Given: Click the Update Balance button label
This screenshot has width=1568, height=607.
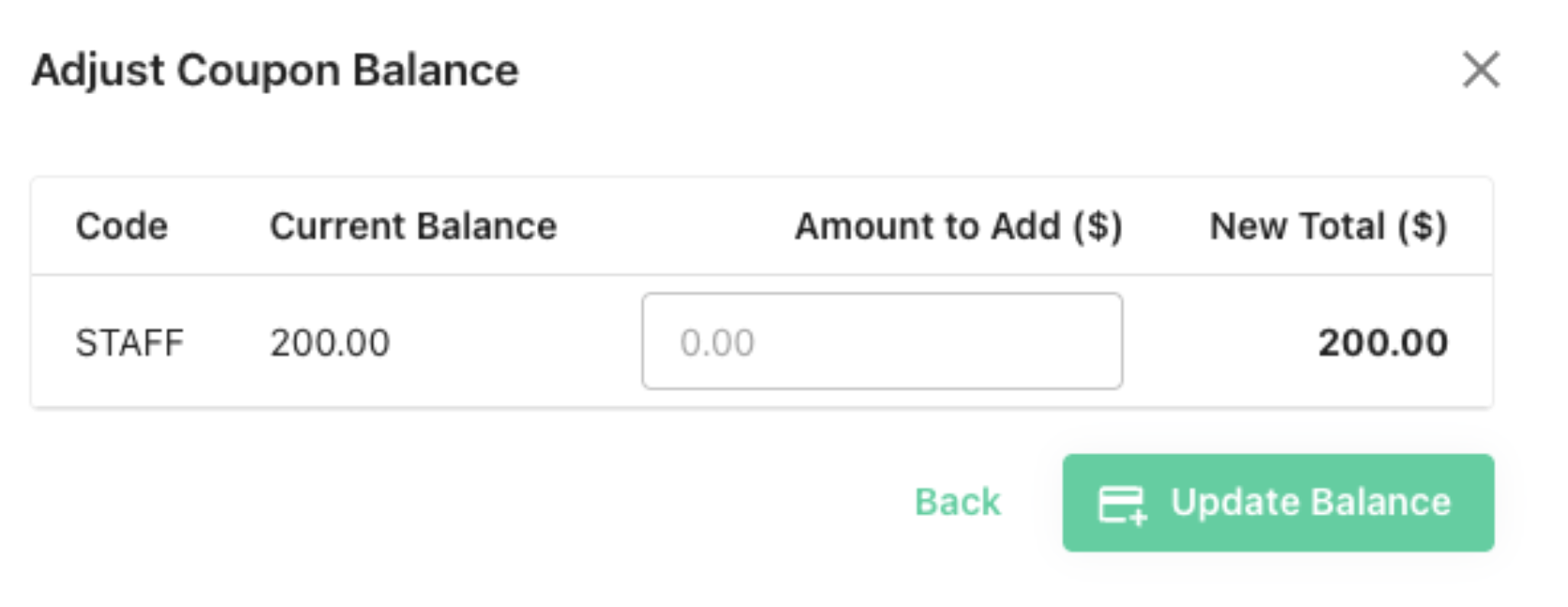Looking at the screenshot, I should [1311, 503].
